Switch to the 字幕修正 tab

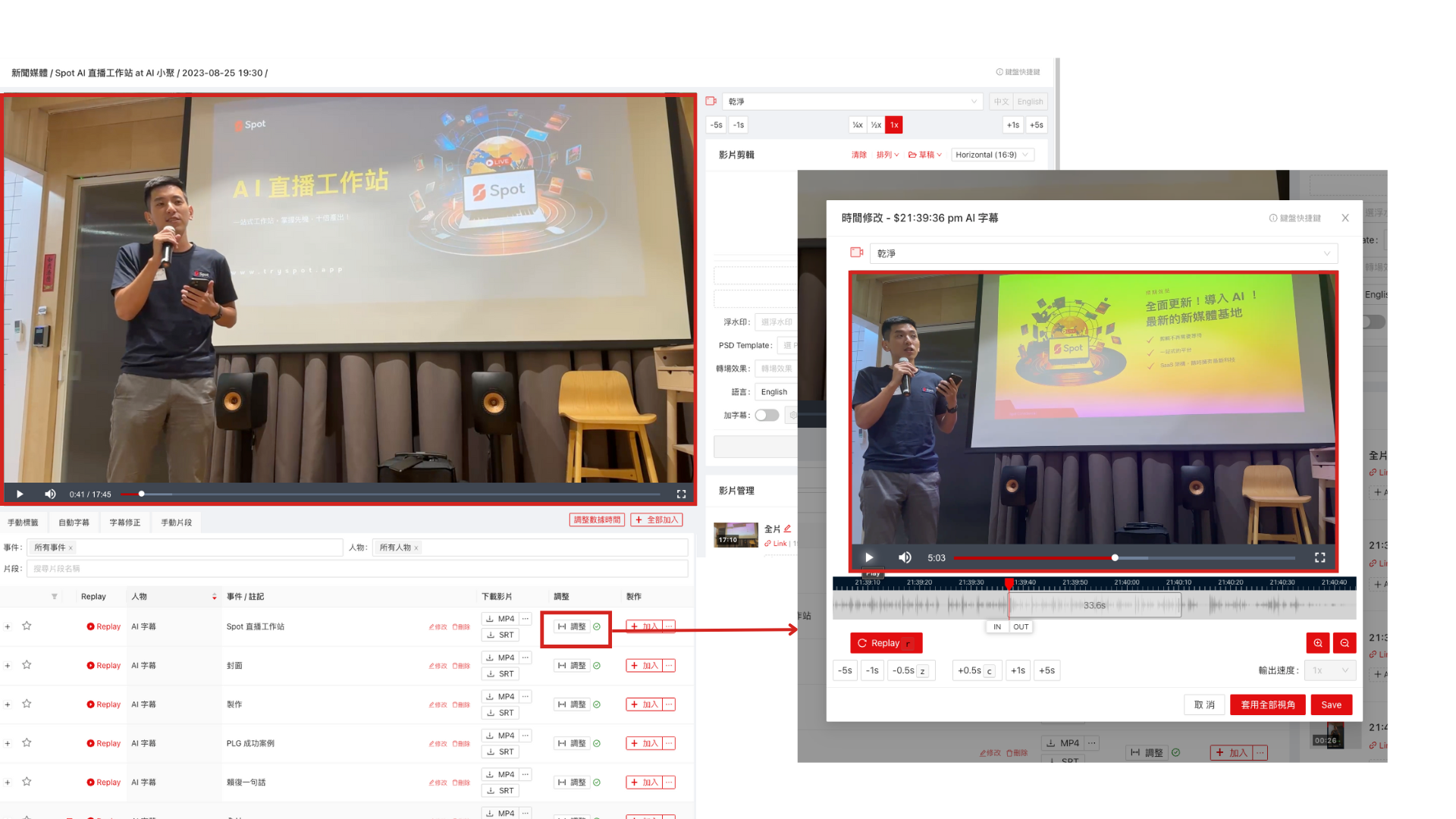125,522
